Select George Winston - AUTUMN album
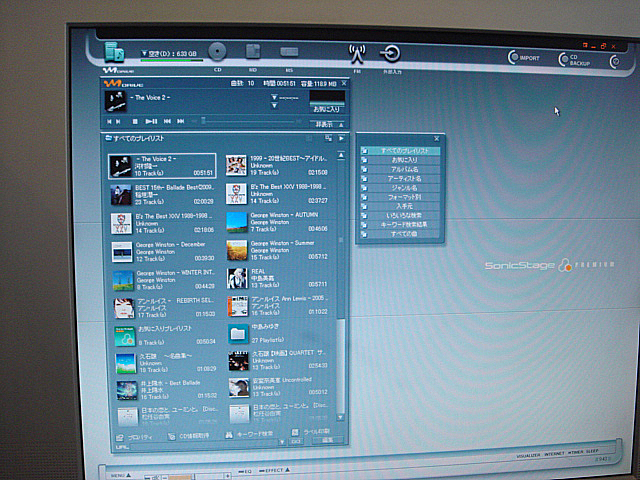640x480 pixels. (277, 222)
